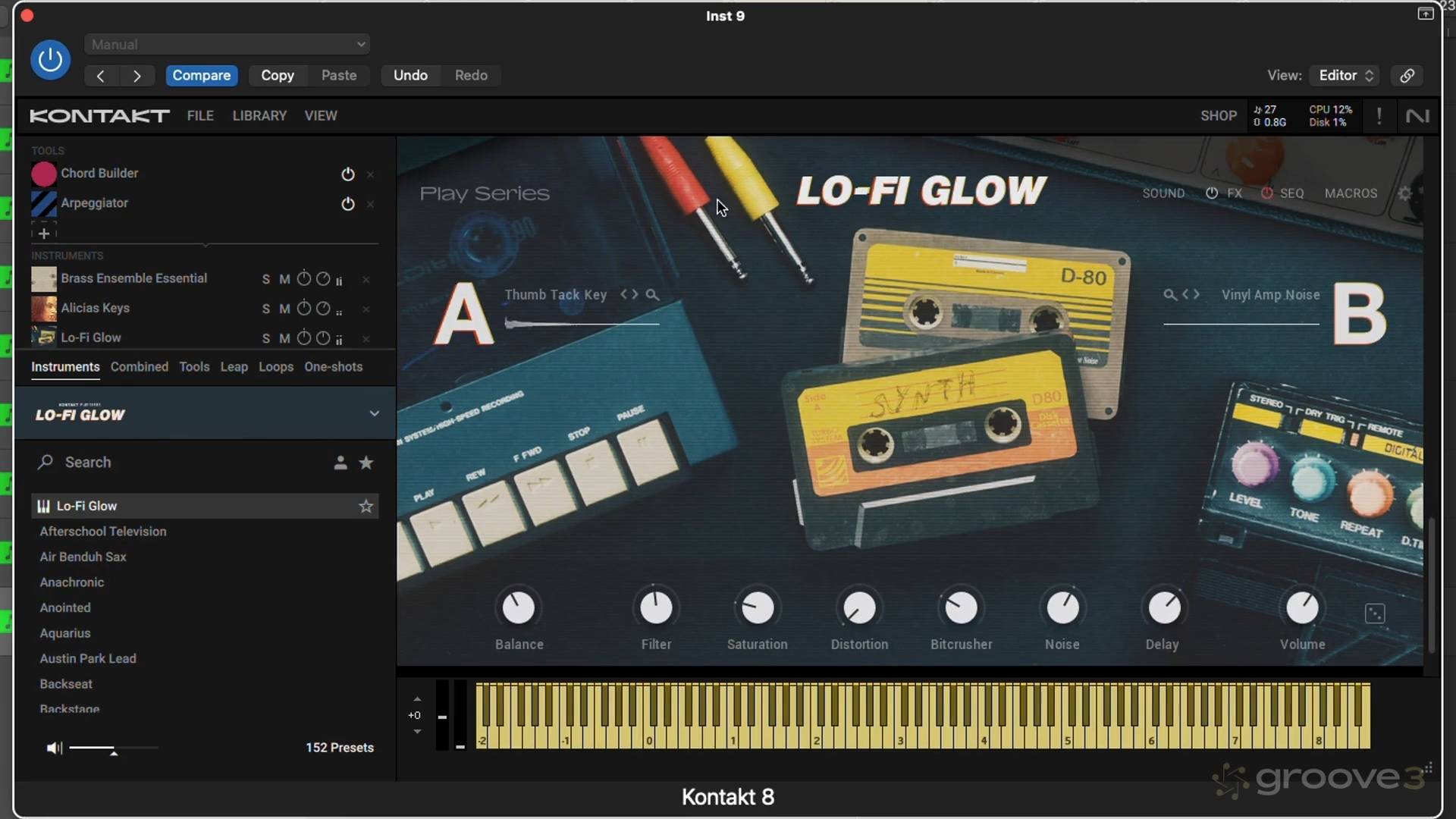Select the Afterschool Television preset
Screen dimensions: 1456x819
(103, 532)
